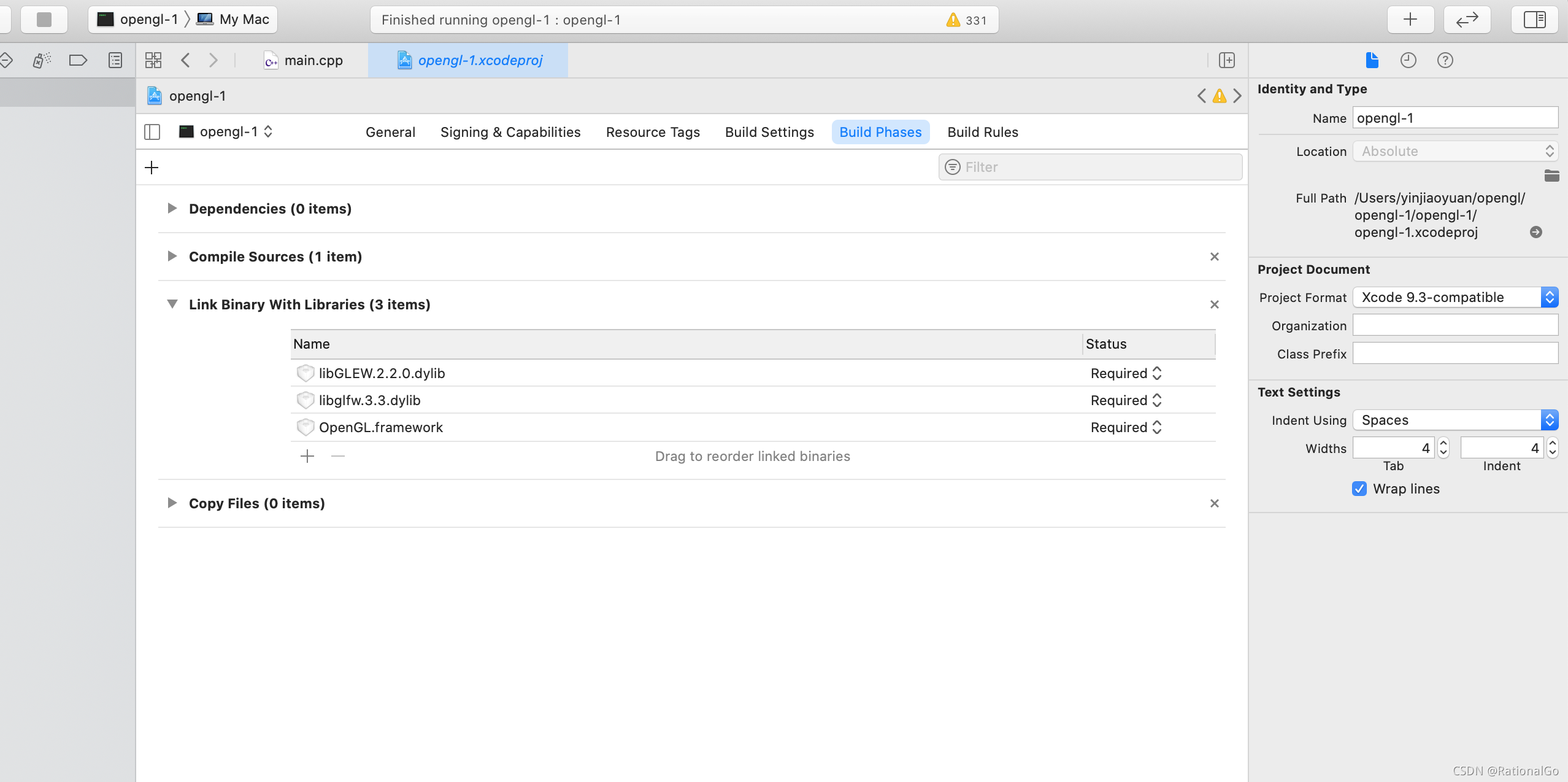Delete the Compile Sources phase
Screen dimensions: 1568x782
1215,257
